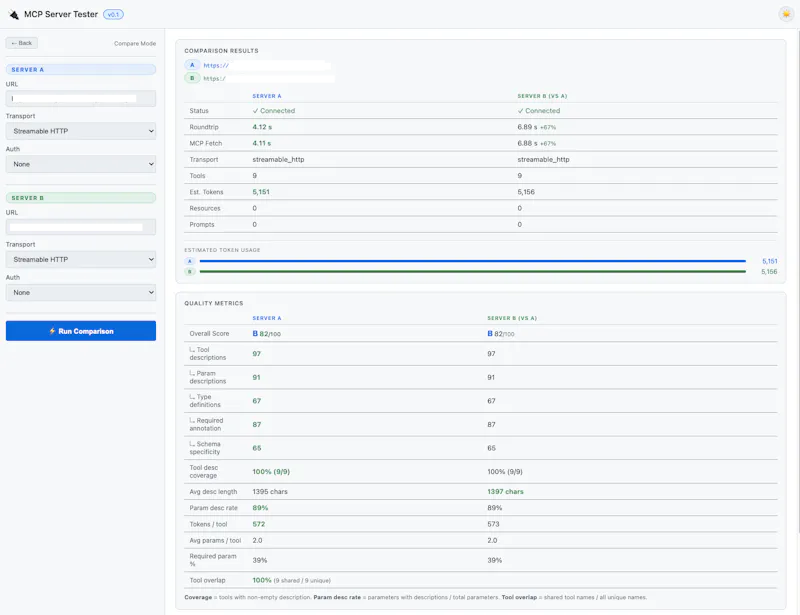The image size is (800, 615).
Task: Click the Param descriptions row label
Action: [207, 377]
